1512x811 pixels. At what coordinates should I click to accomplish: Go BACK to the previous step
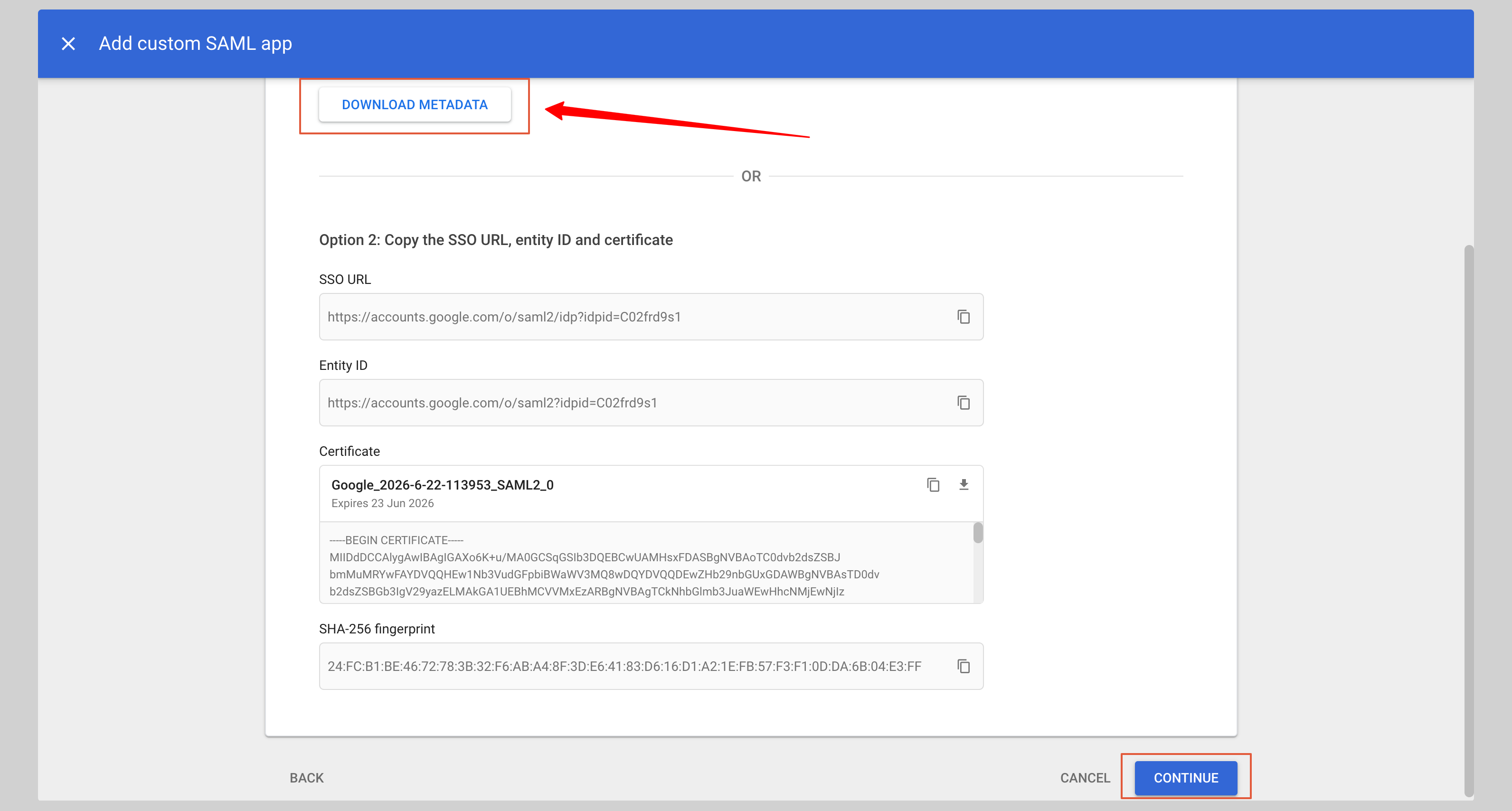pyautogui.click(x=306, y=778)
